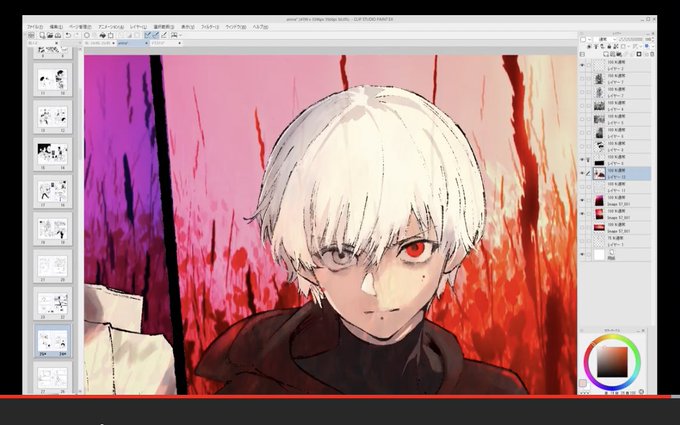Click the Enable Mask icon
Screen dimensions: 680x425
[x=623, y=46]
